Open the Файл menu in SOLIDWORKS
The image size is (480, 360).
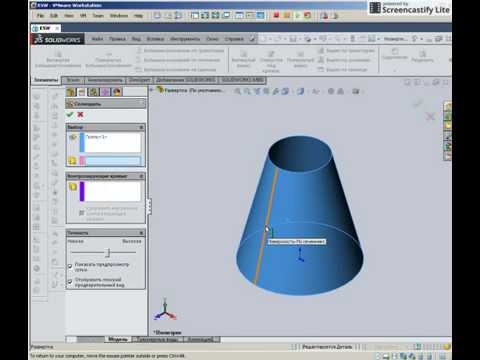pyautogui.click(x=97, y=39)
